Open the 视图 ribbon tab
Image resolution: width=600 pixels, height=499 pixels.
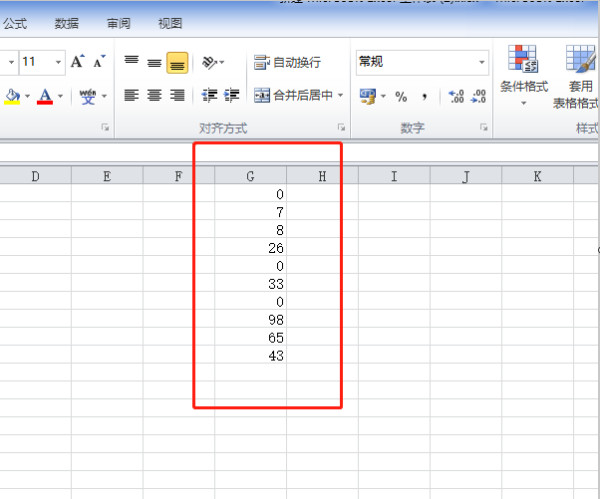point(170,24)
